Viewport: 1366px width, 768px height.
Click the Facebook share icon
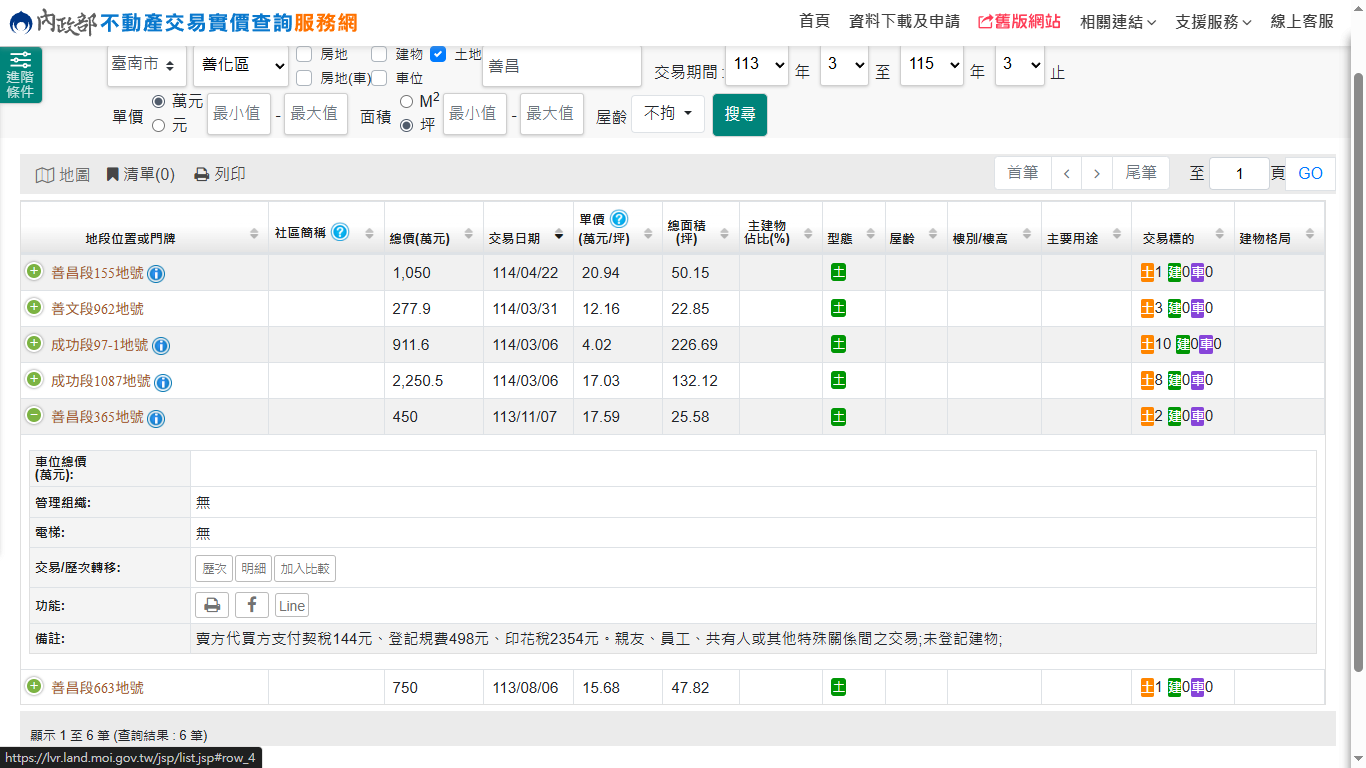tap(252, 605)
